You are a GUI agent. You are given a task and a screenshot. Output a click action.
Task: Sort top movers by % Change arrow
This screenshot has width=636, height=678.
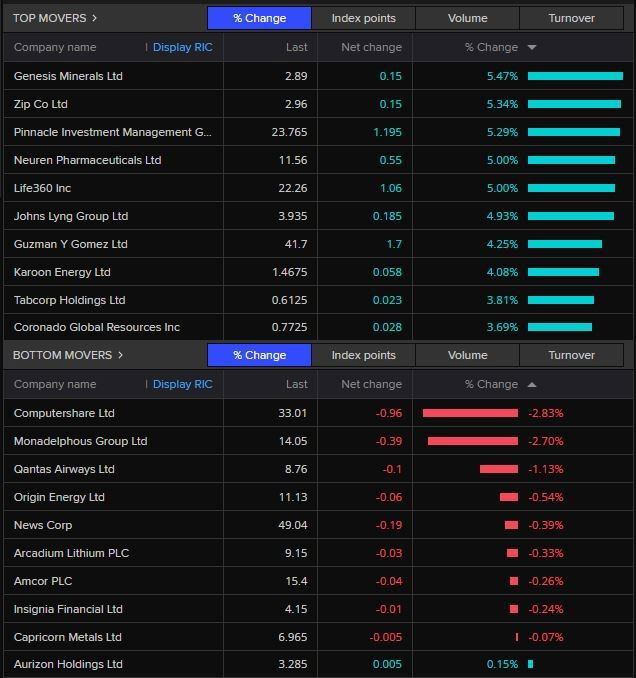[531, 47]
